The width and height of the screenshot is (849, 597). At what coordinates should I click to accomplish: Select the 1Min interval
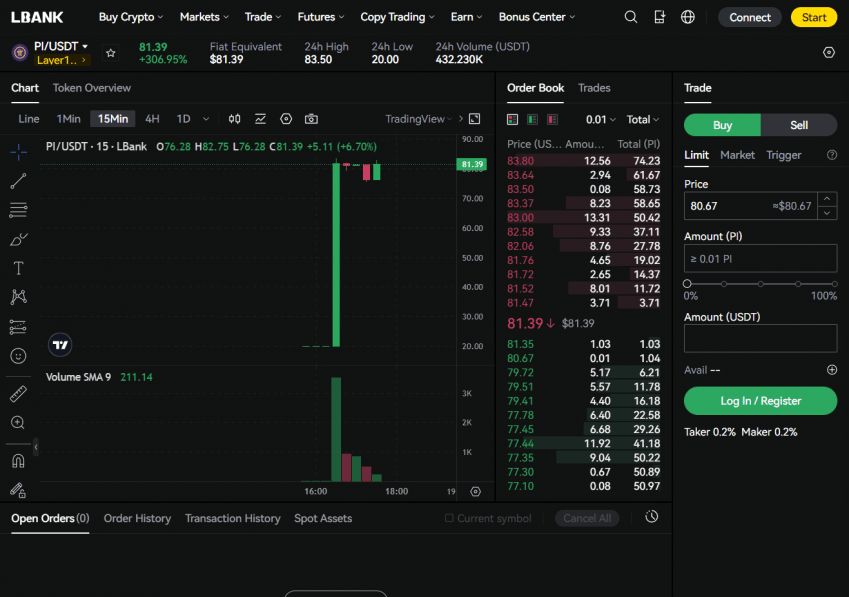pyautogui.click(x=68, y=119)
